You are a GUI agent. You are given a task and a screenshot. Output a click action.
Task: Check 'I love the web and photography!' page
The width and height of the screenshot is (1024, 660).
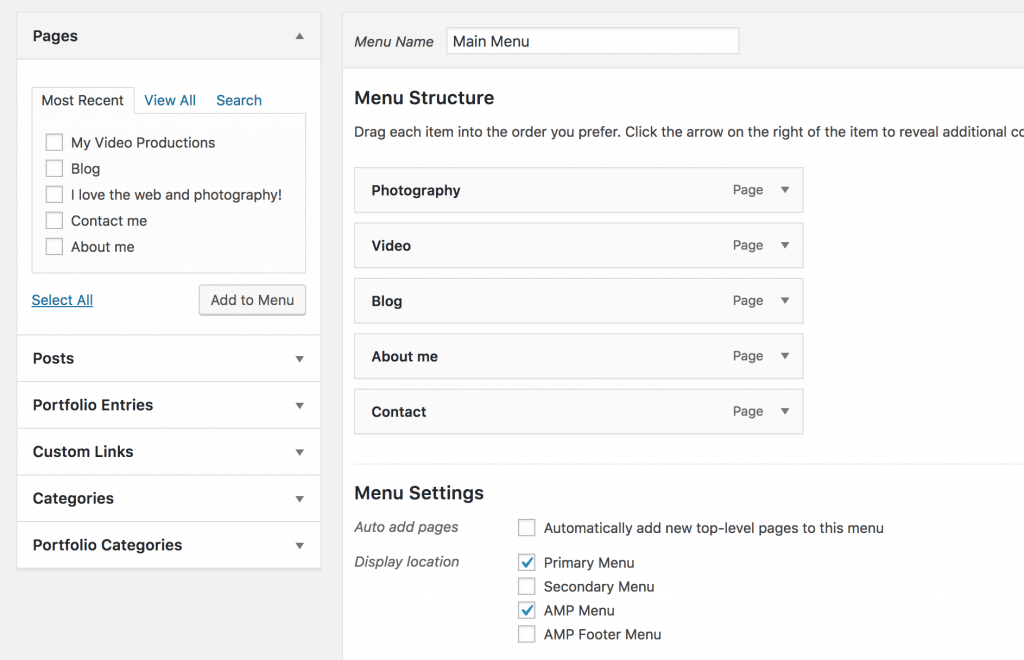click(54, 195)
